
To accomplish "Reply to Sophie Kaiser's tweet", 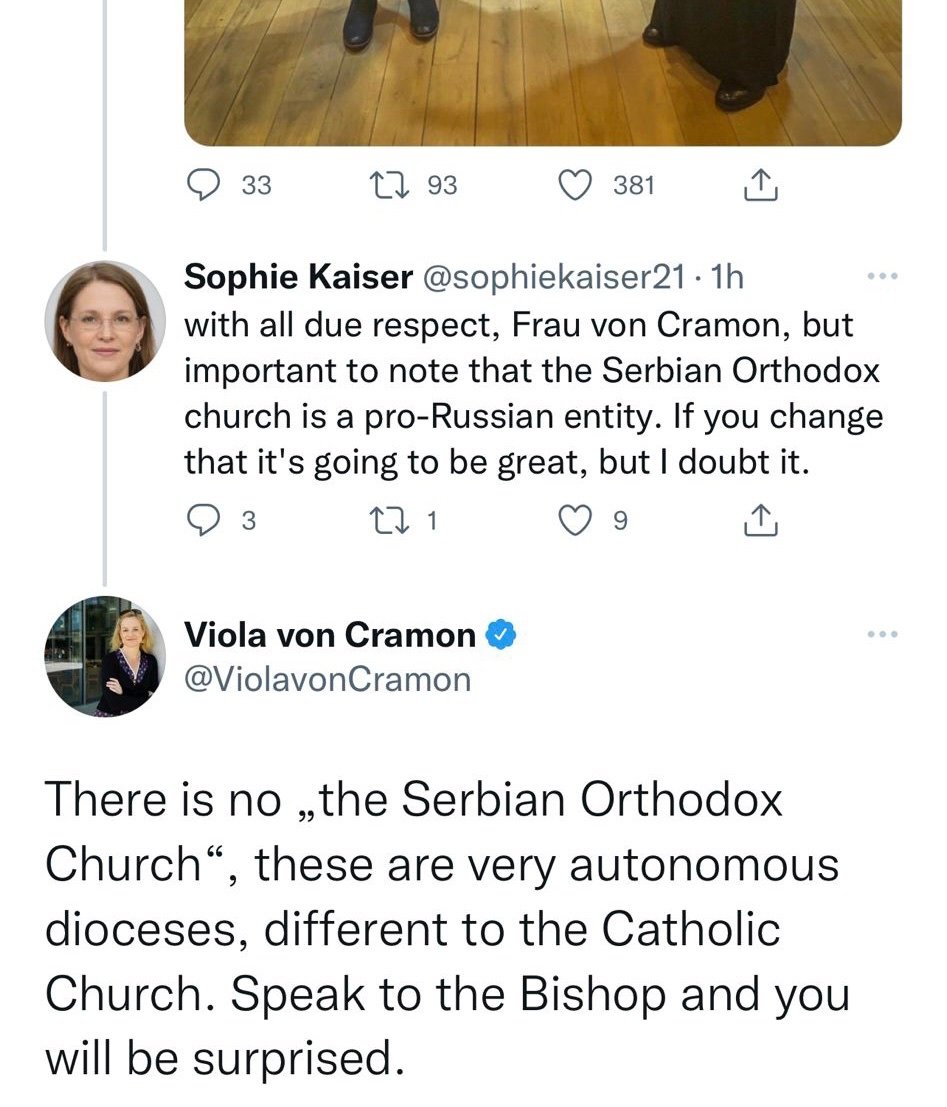I will (203, 521).
